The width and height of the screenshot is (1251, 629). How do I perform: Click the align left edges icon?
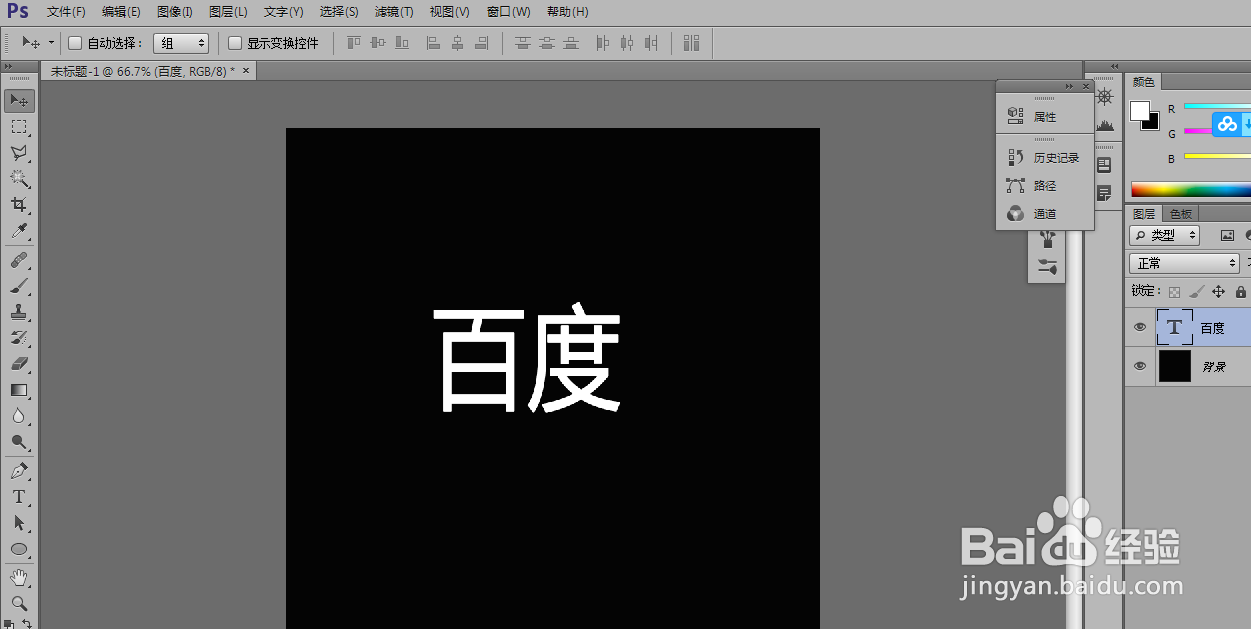point(433,43)
